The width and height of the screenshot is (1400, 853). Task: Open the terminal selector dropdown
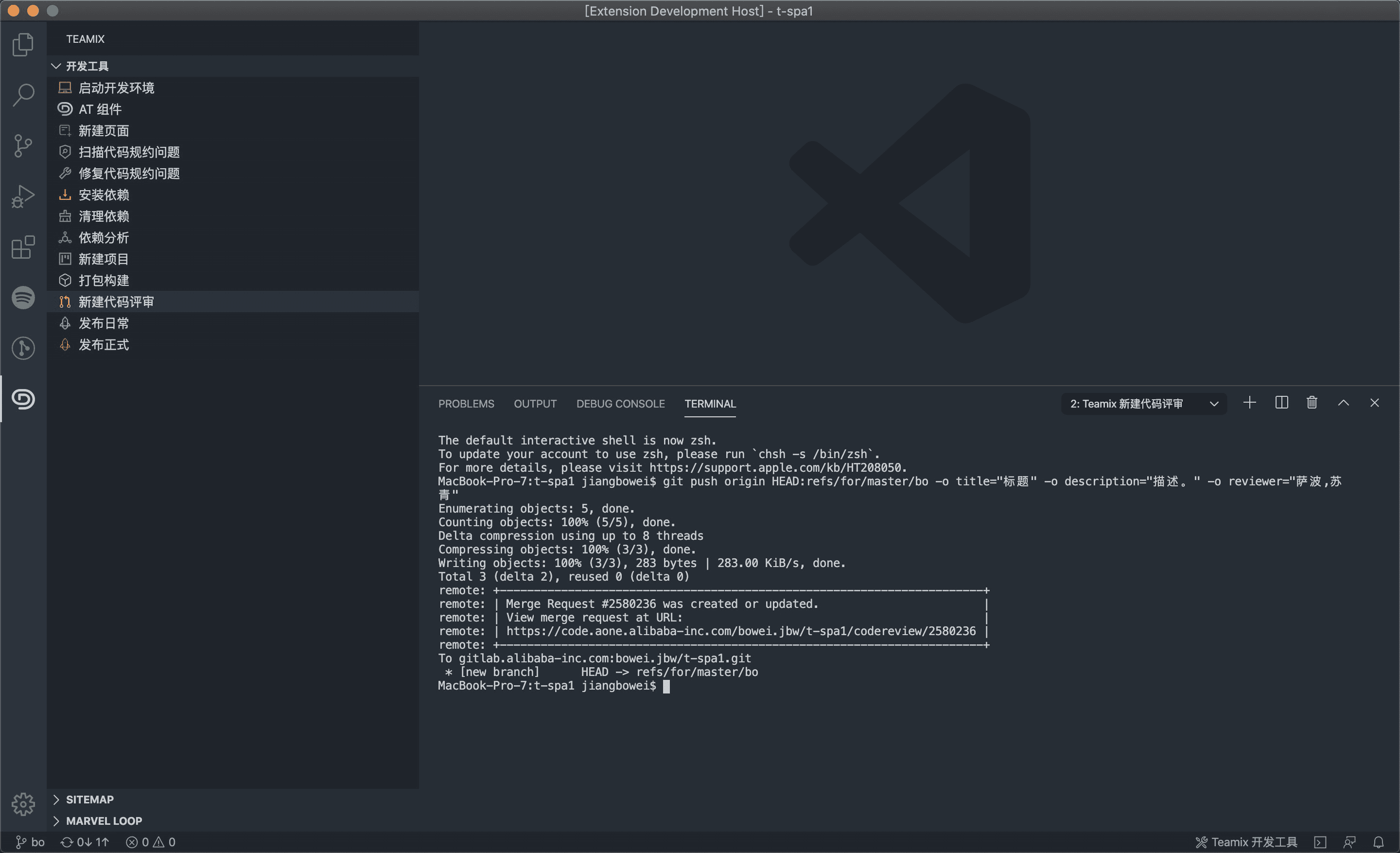pyautogui.click(x=1143, y=404)
